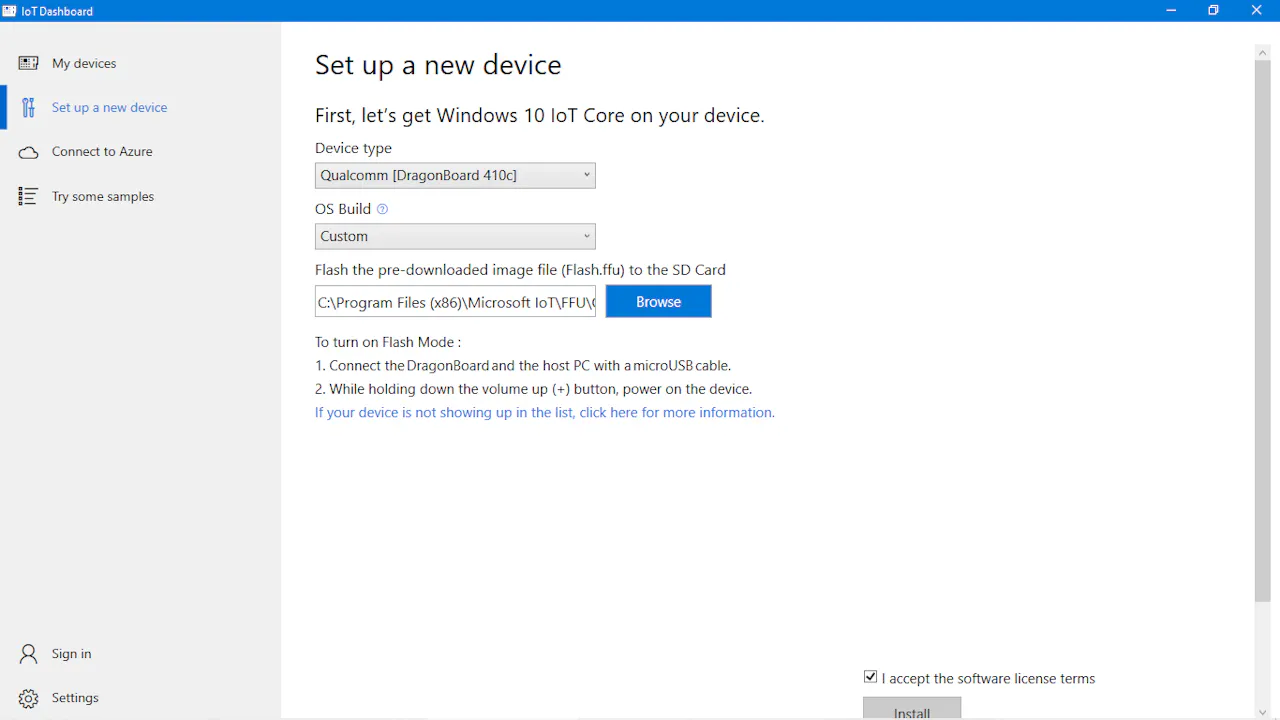
Task: Click the Flash.ffu file path field
Action: (x=455, y=302)
